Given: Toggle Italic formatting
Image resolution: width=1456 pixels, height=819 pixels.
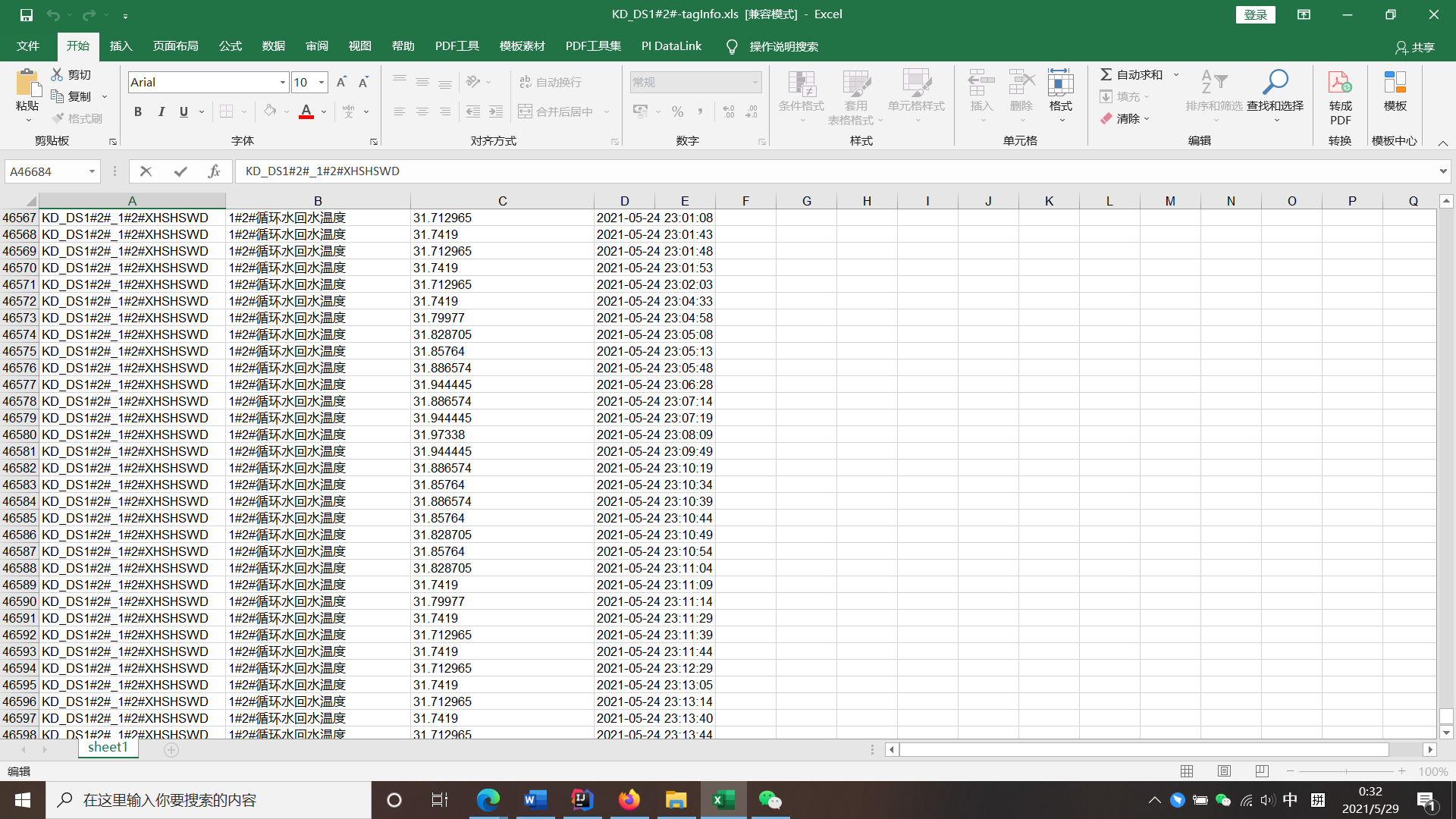Looking at the screenshot, I should pyautogui.click(x=161, y=111).
